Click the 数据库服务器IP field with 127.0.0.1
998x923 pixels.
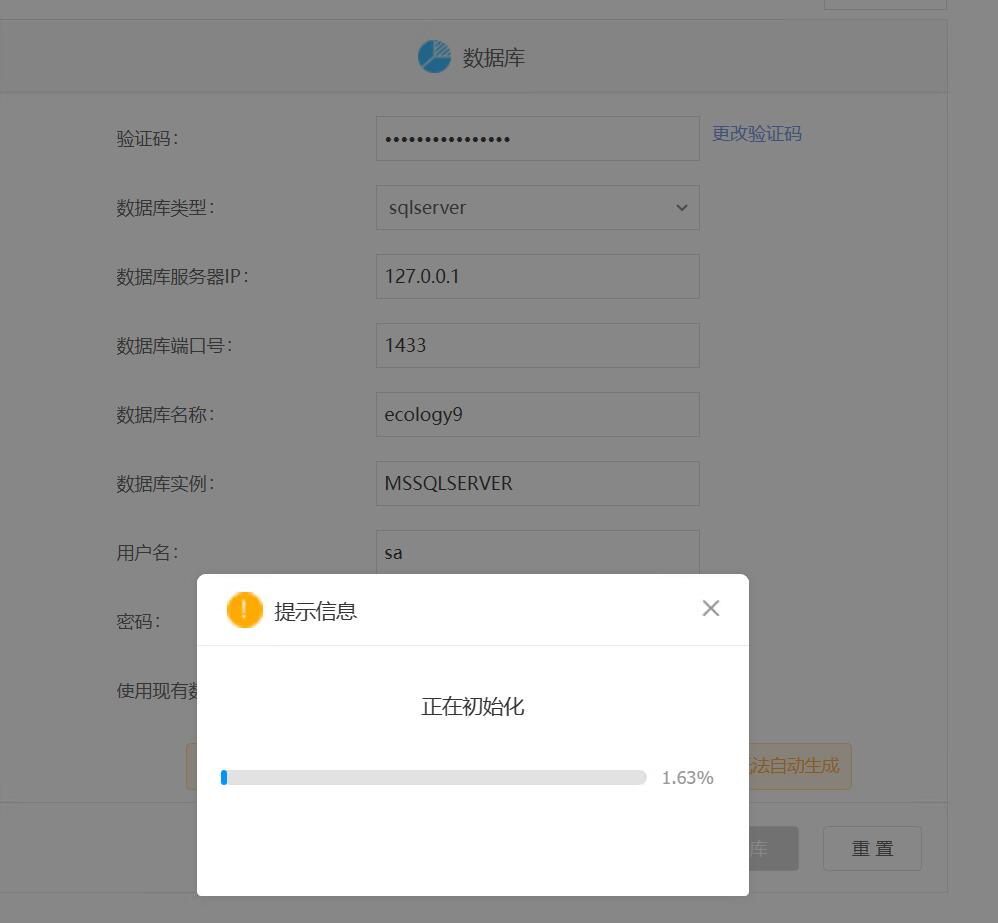point(537,277)
